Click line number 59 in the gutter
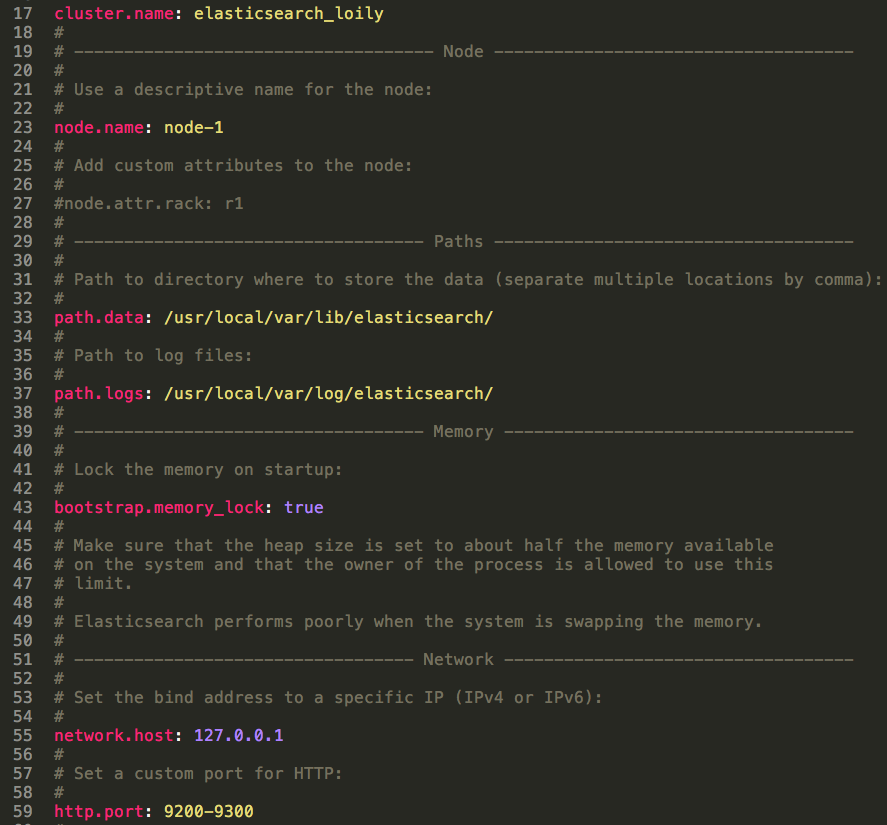The image size is (887, 825). pos(23,811)
